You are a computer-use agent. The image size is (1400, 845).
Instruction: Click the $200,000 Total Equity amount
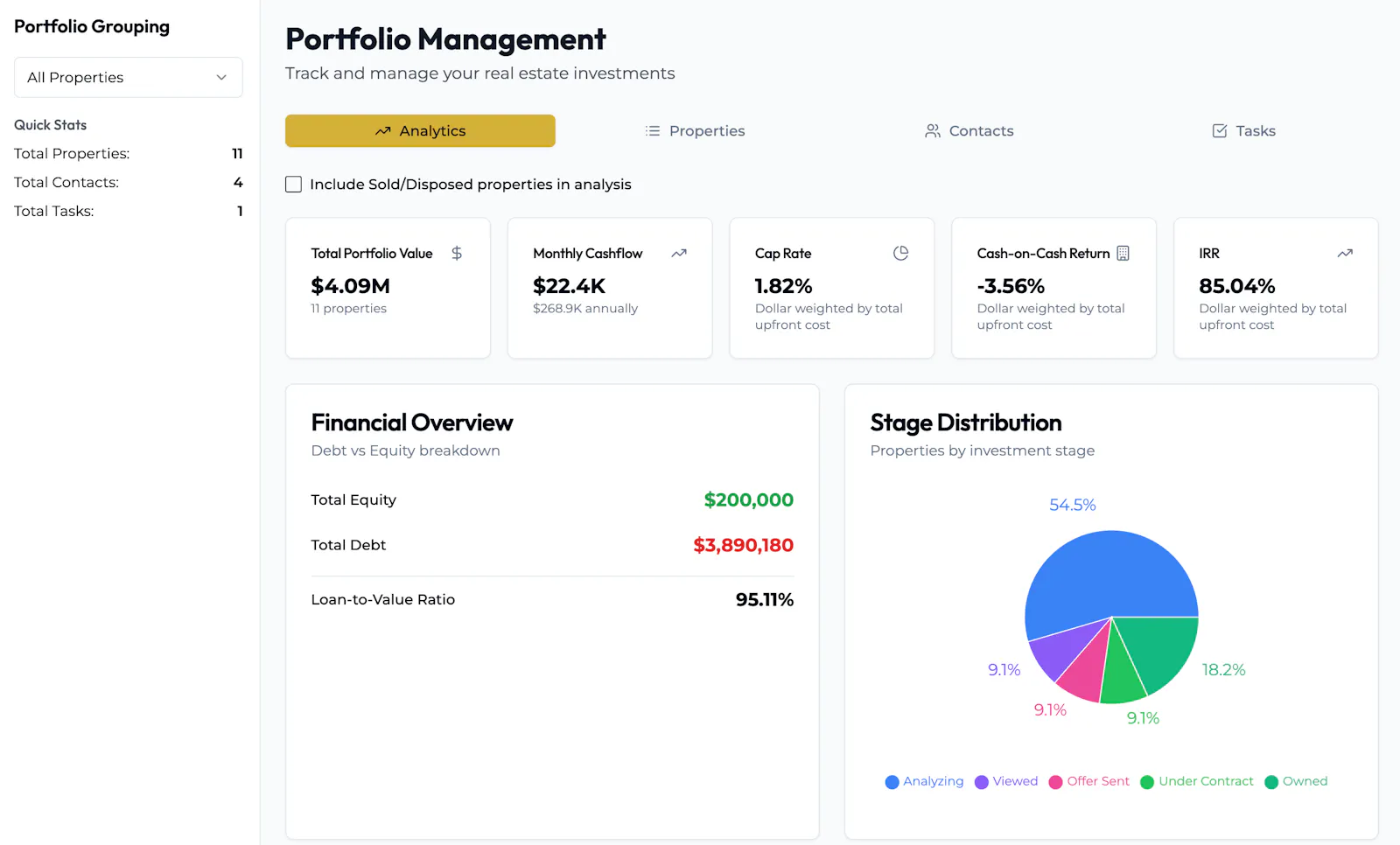pos(748,500)
